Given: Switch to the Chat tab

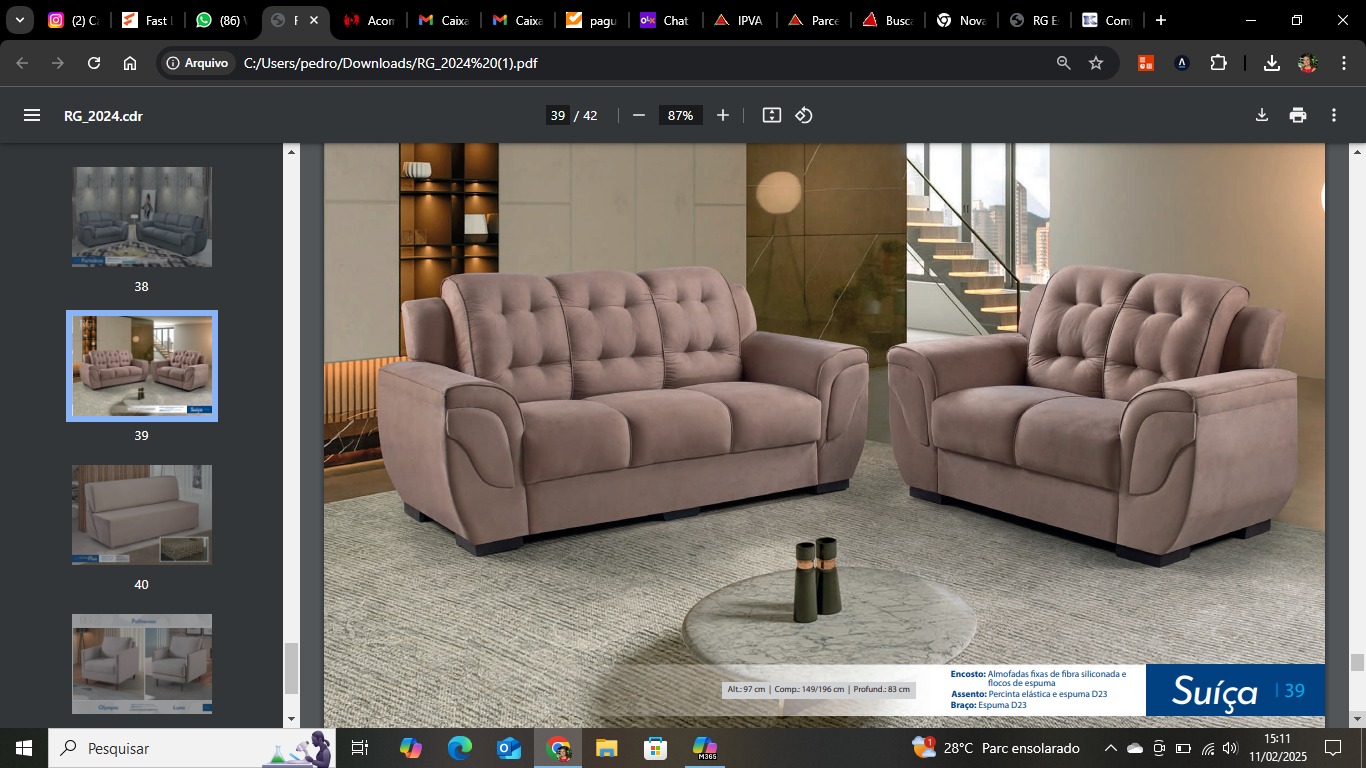Looking at the screenshot, I should tap(664, 20).
